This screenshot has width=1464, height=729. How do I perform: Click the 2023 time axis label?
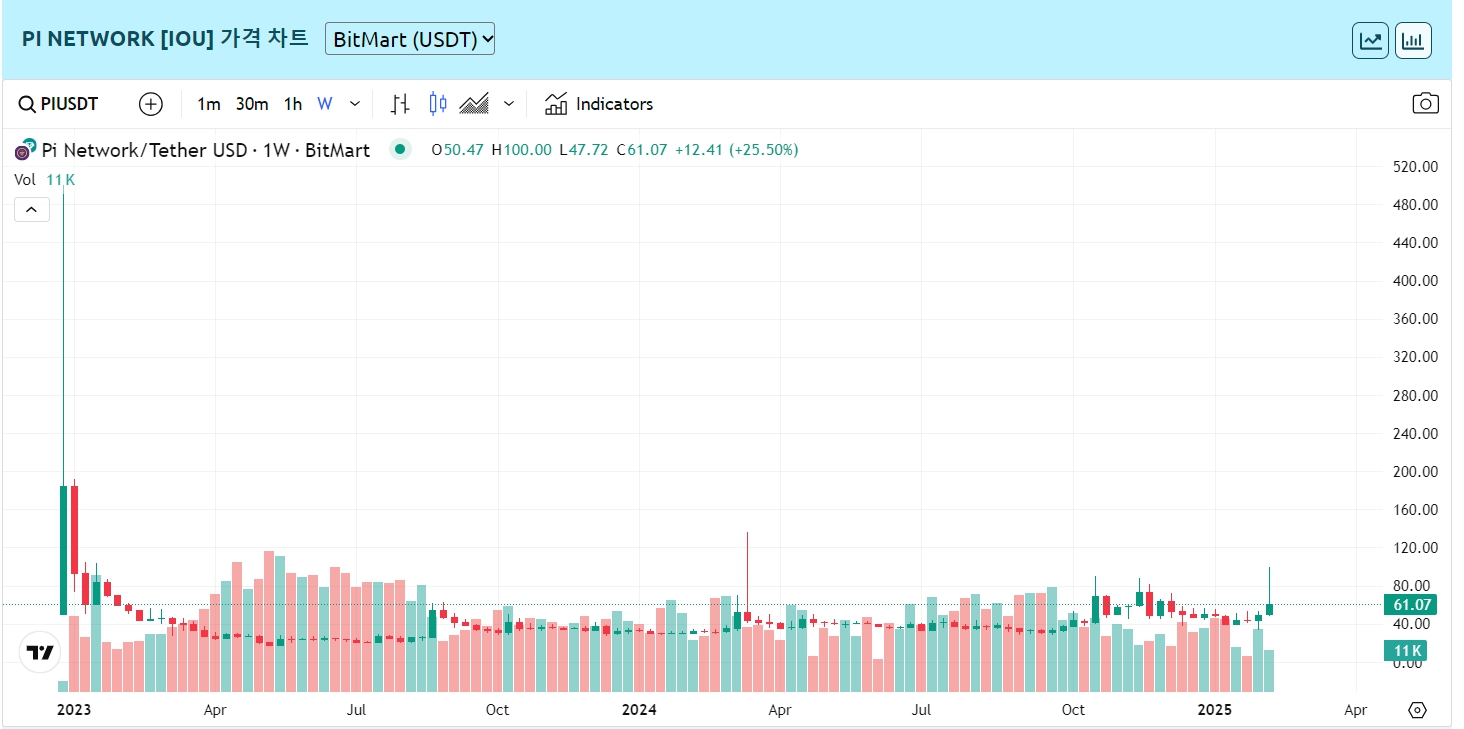coord(74,710)
